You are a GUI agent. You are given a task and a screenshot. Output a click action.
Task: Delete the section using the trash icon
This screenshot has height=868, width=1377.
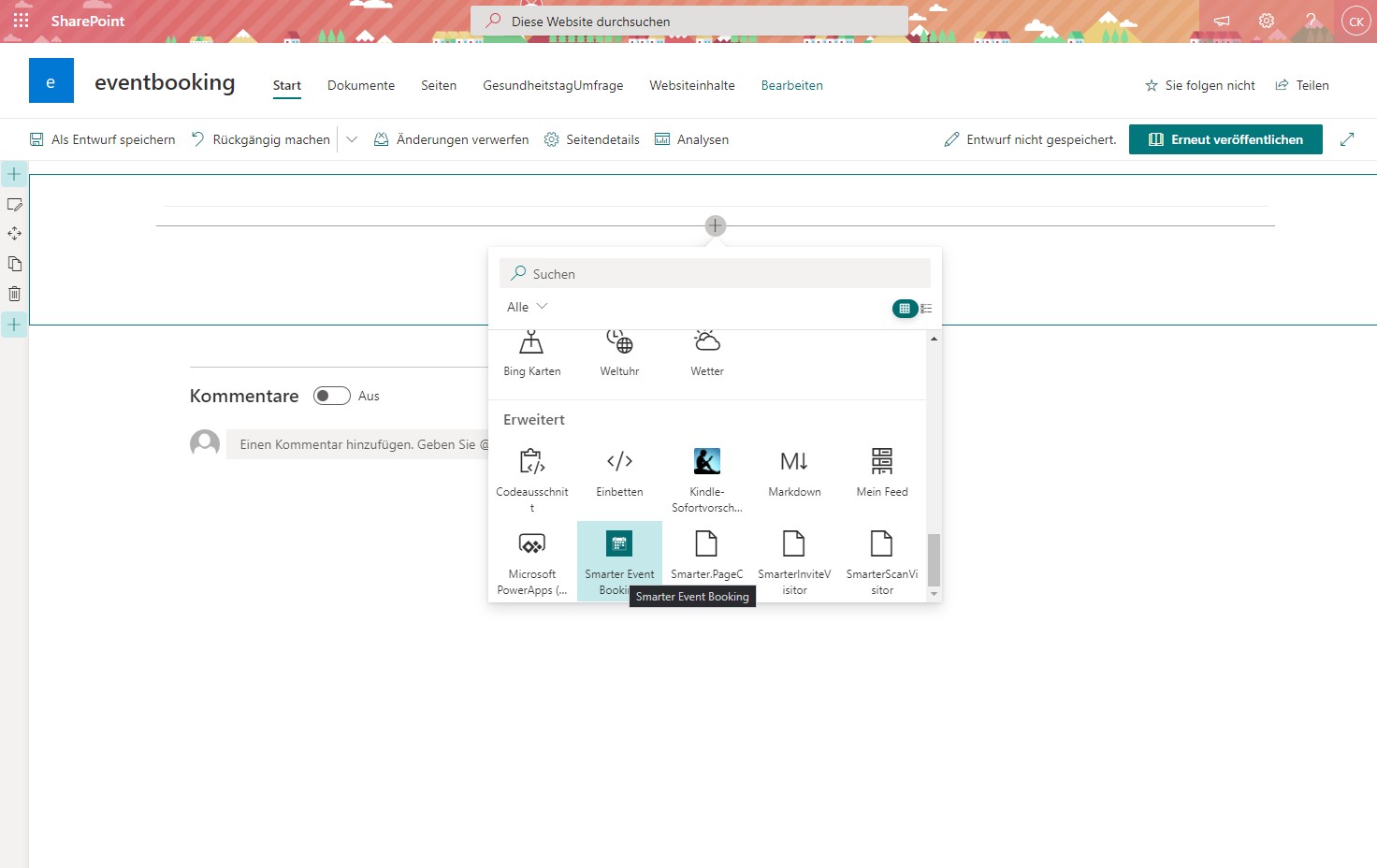(x=14, y=293)
